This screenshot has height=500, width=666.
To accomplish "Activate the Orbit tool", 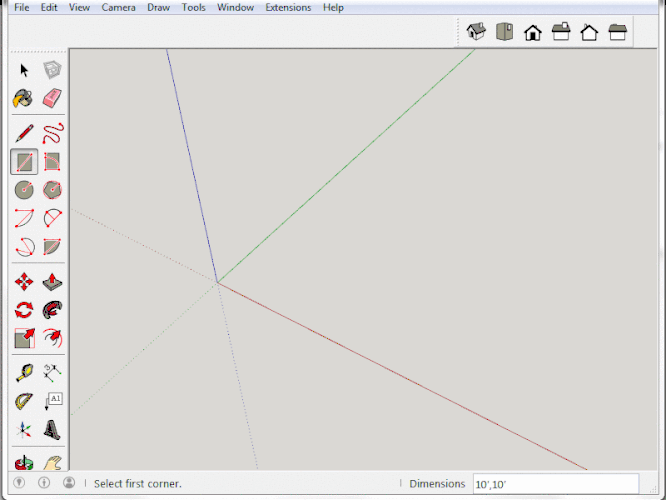I will click(x=24, y=463).
